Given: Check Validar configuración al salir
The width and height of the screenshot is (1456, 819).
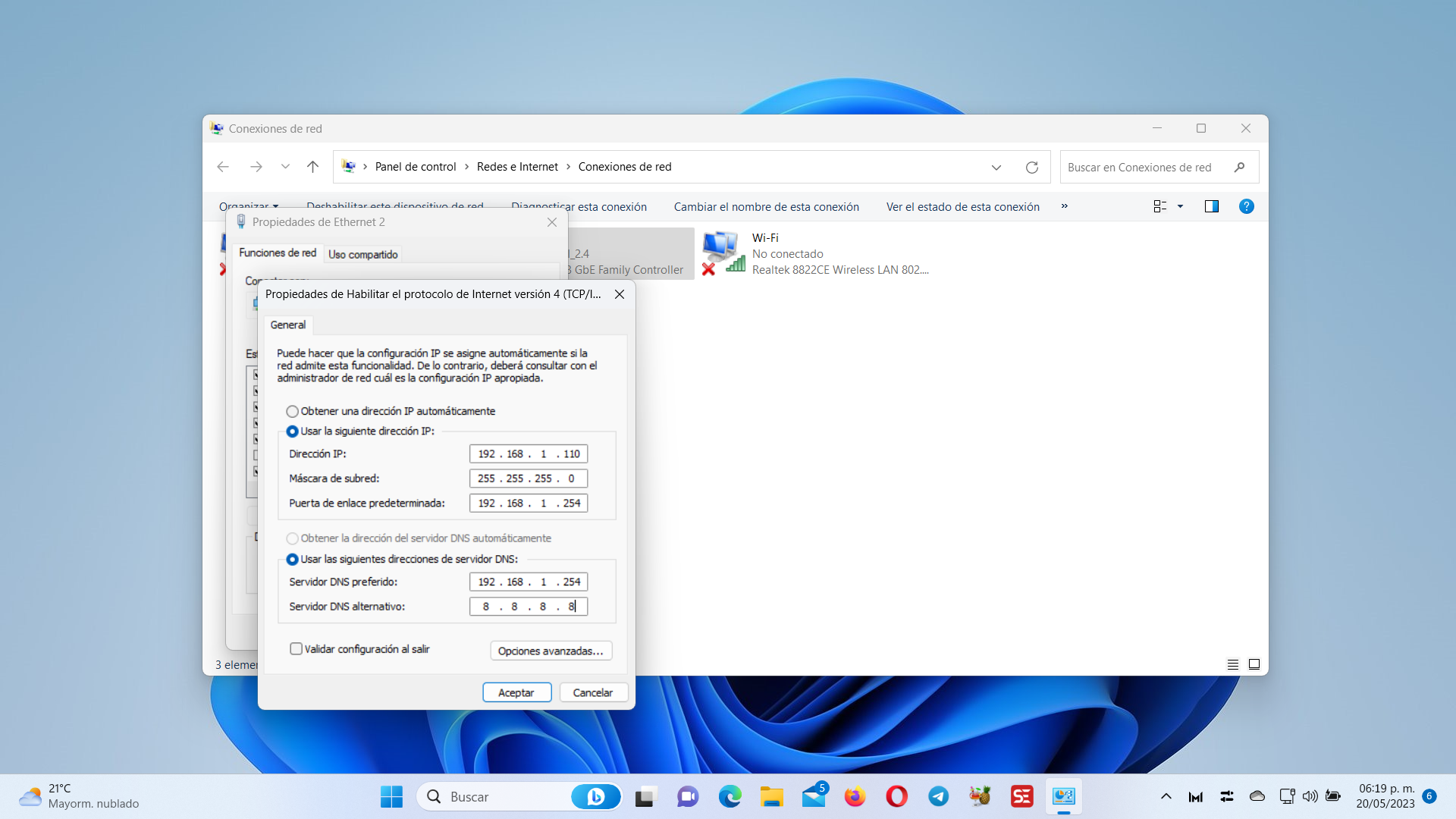Looking at the screenshot, I should [x=297, y=649].
